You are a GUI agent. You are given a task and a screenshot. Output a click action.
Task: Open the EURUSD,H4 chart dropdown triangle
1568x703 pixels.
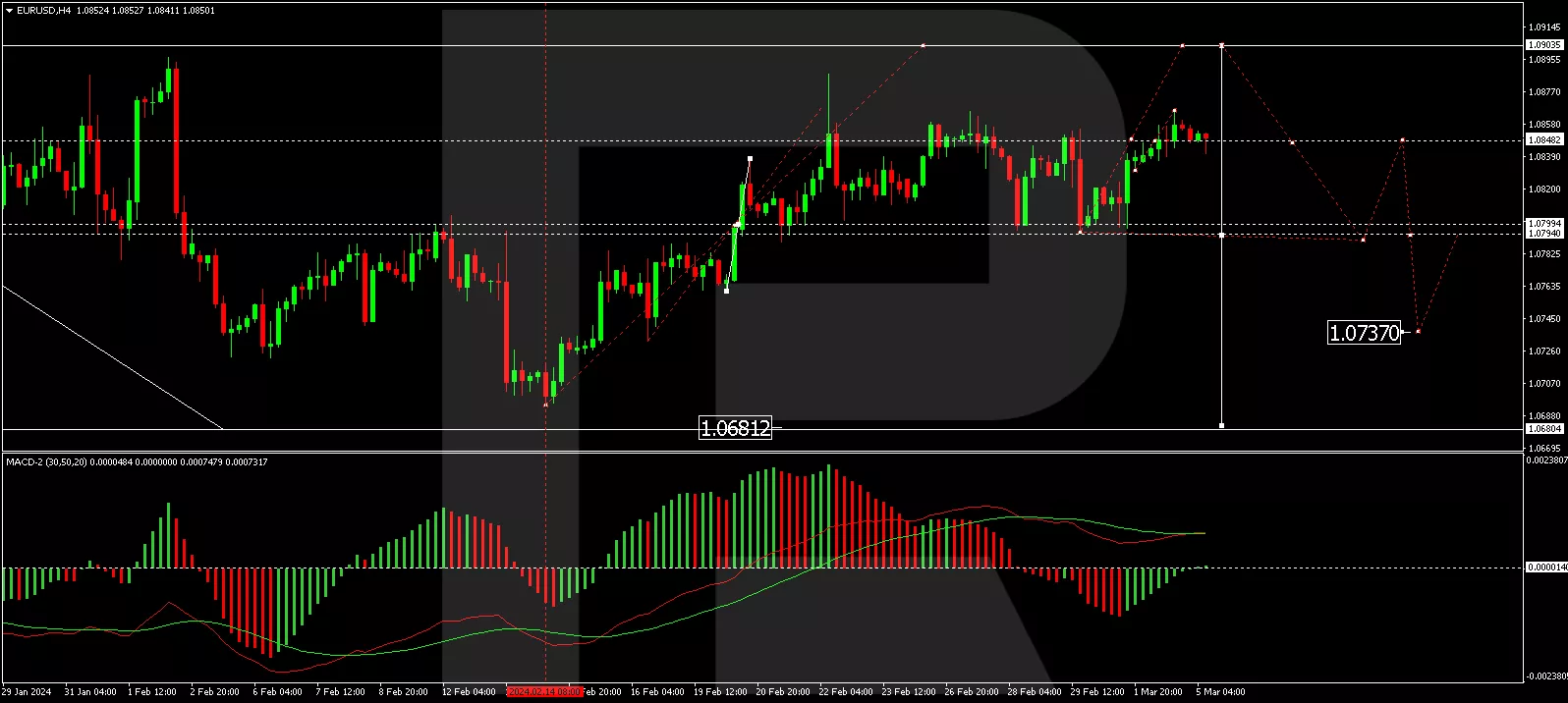(9, 11)
